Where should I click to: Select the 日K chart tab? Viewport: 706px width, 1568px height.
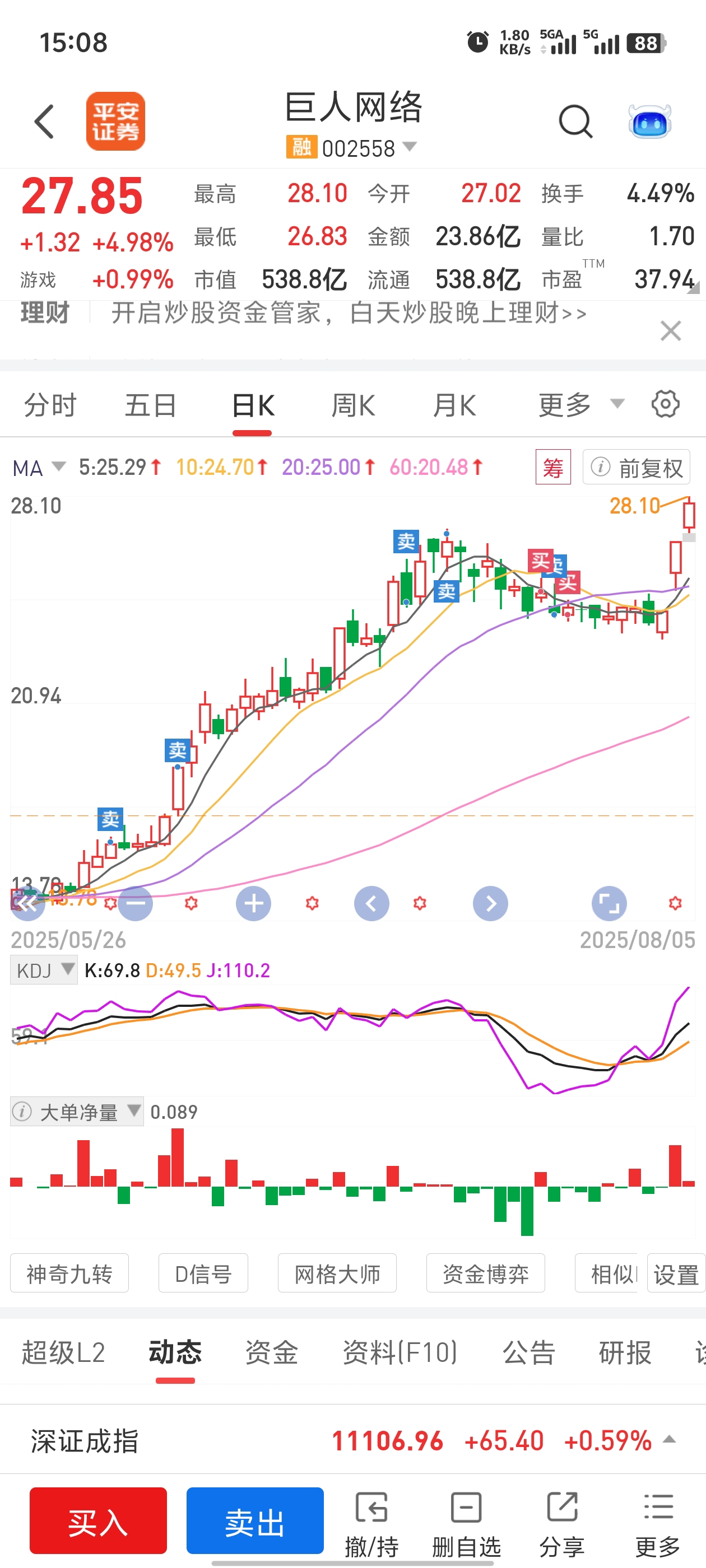coord(253,405)
